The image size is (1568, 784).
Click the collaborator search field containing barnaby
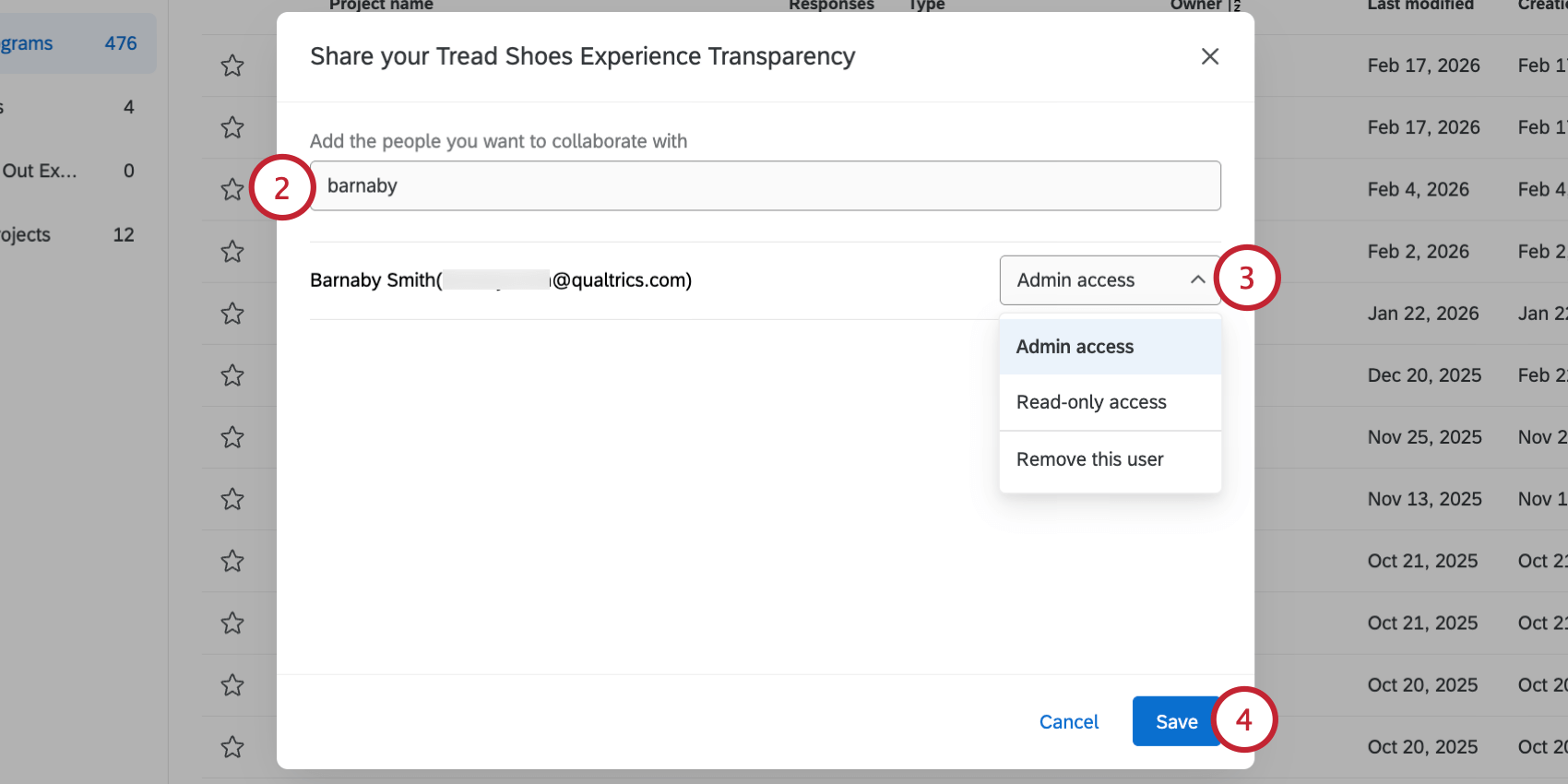[765, 186]
